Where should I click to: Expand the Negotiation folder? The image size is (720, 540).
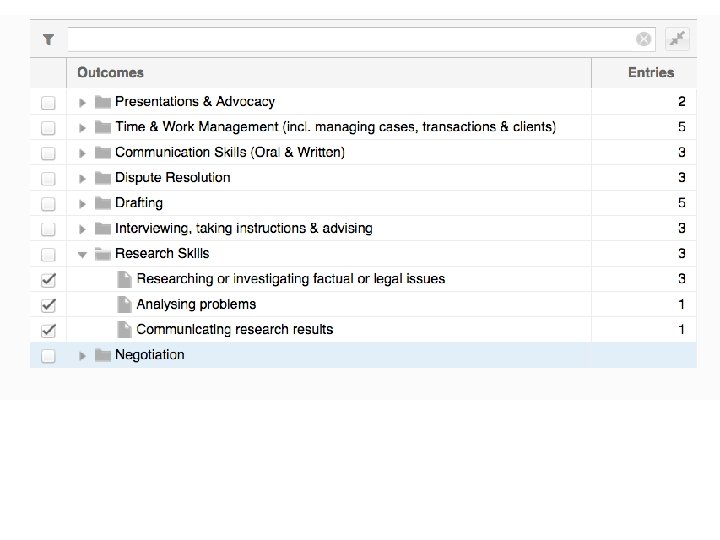[83, 355]
